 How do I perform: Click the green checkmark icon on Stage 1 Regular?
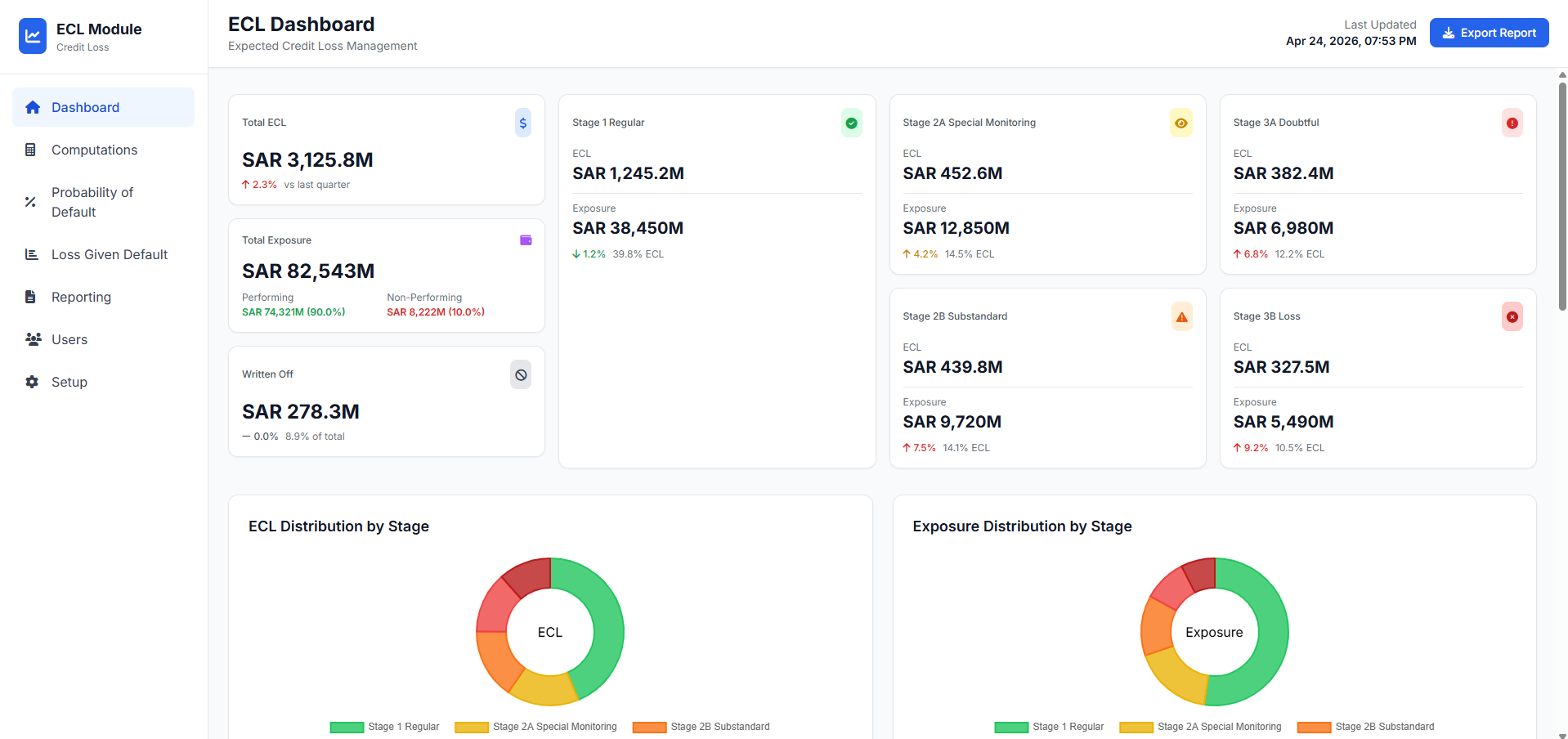click(851, 123)
